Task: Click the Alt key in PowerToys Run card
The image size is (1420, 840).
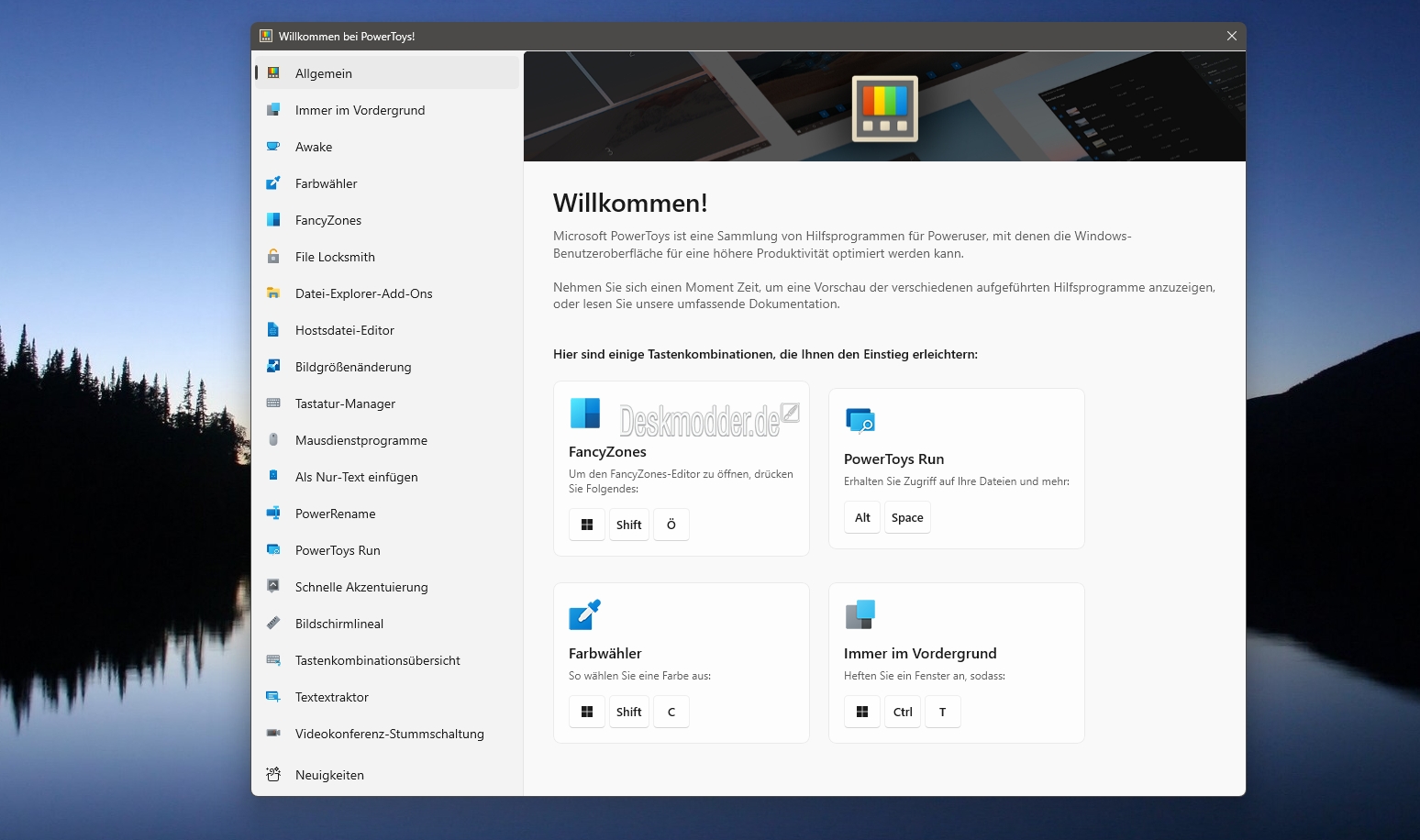Action: [x=862, y=517]
